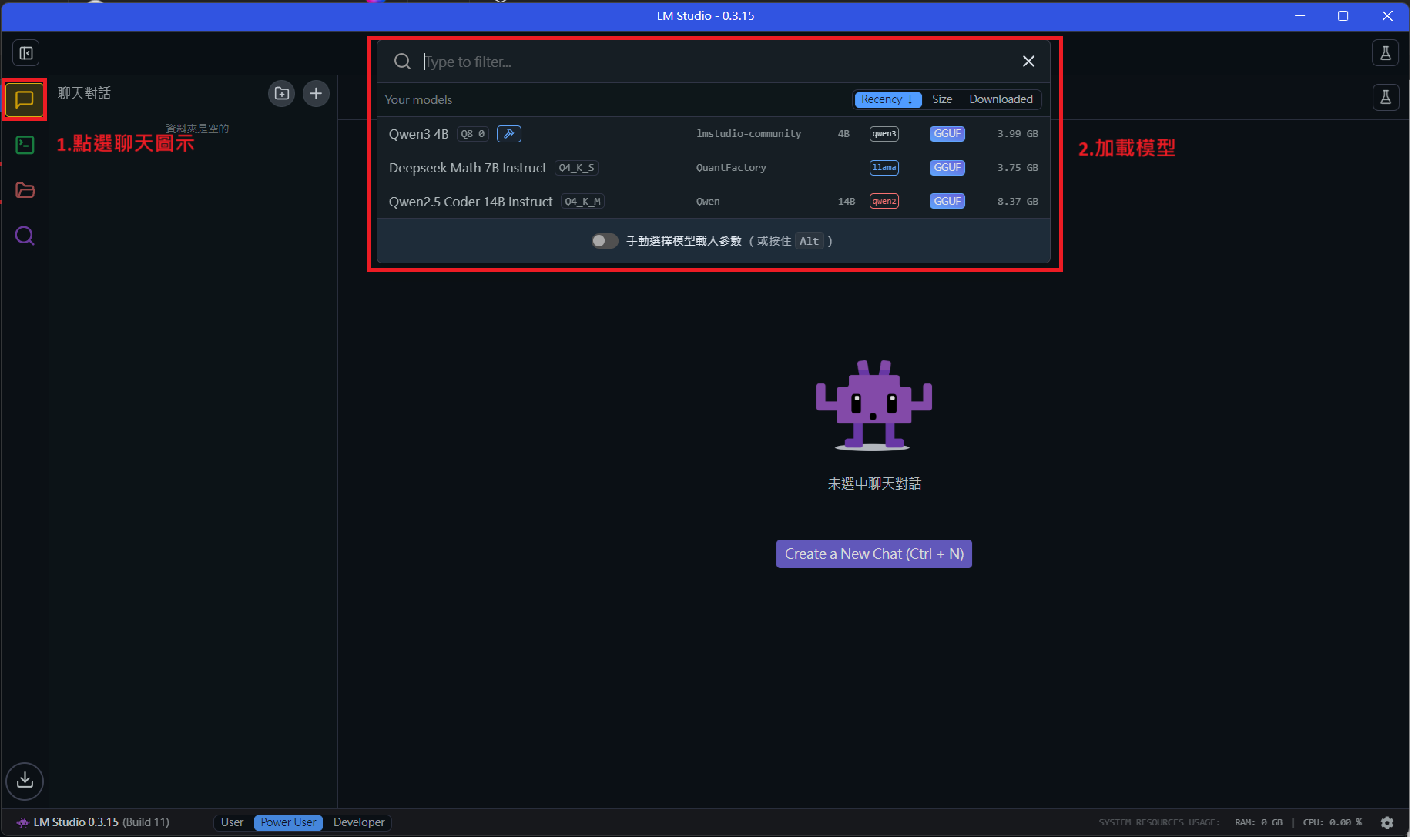The height and width of the screenshot is (840, 1415).
Task: Select the Developer mode option
Action: [359, 822]
